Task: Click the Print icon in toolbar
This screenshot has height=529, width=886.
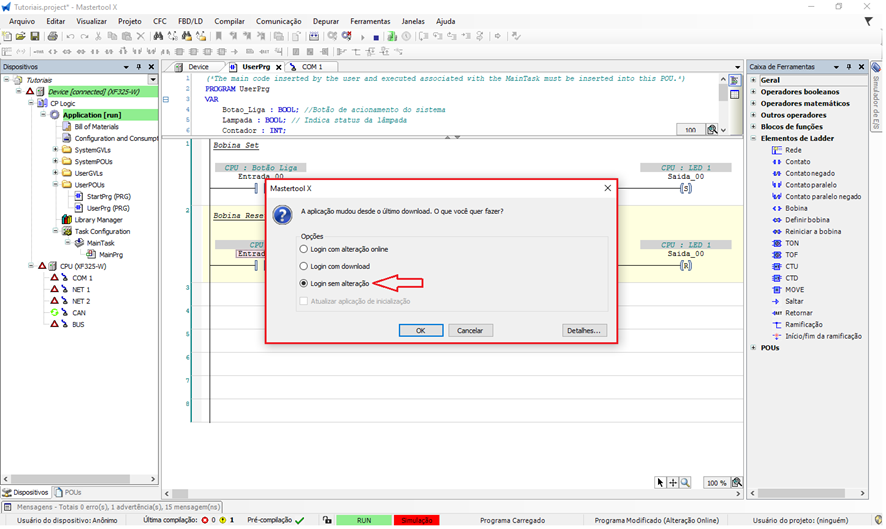Action: coord(51,37)
